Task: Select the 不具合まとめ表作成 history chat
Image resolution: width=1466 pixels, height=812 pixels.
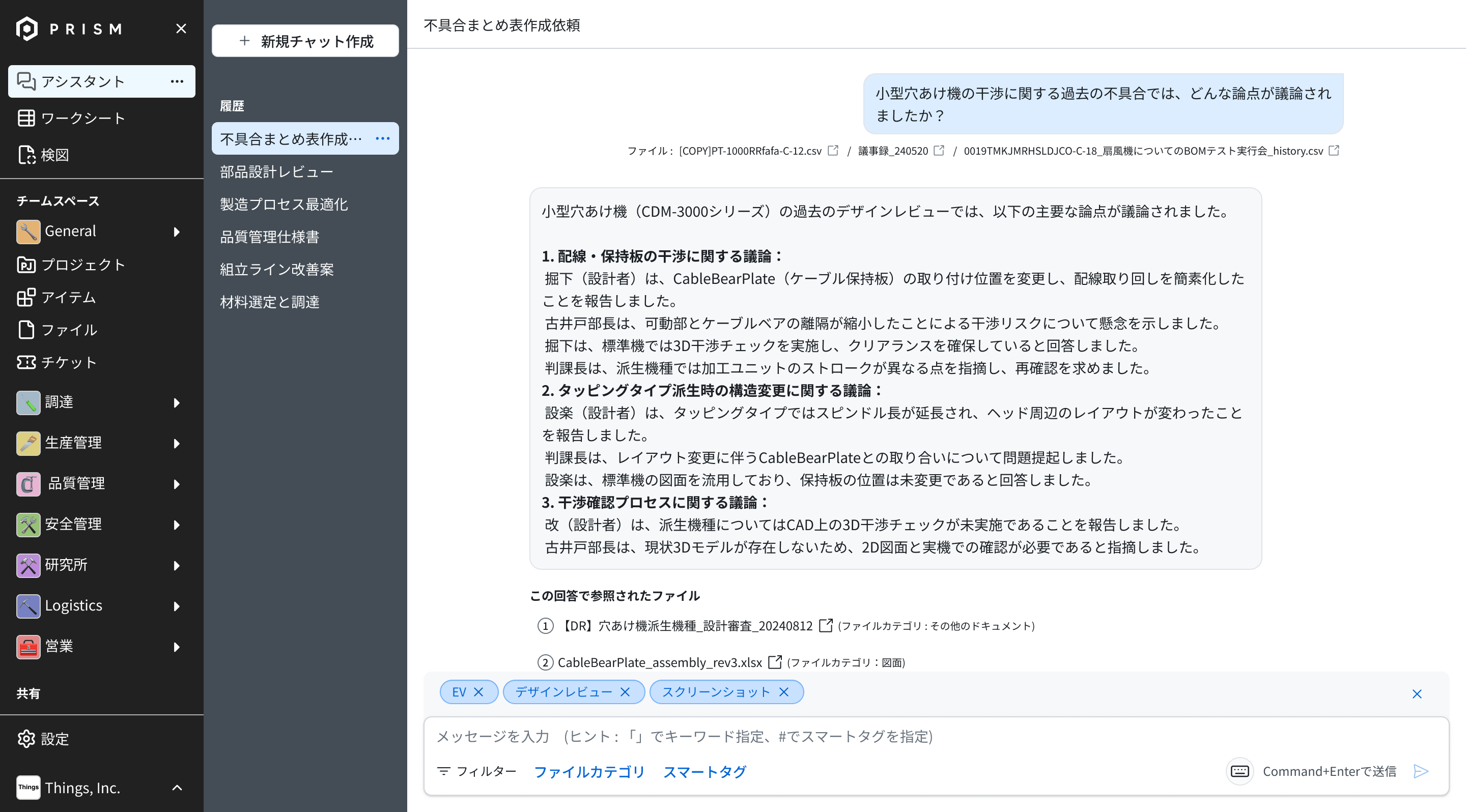Action: click(x=305, y=138)
